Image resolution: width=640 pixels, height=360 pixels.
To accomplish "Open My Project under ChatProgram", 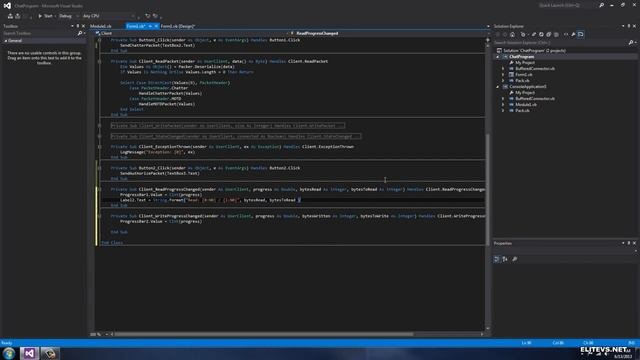I will point(524,62).
